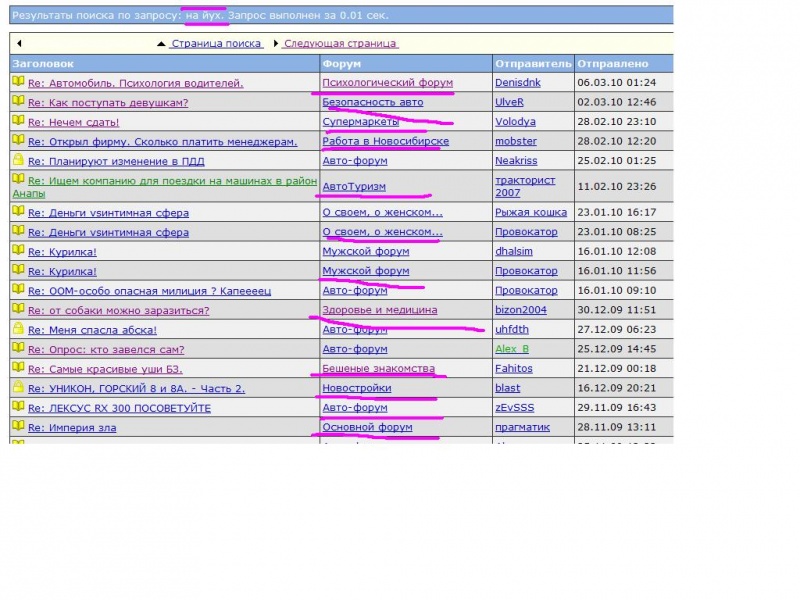Image resolution: width=800 pixels, height=600 pixels.
Task: Click the lock icon beside 'Меня спасла абска!'
Action: click(18, 329)
